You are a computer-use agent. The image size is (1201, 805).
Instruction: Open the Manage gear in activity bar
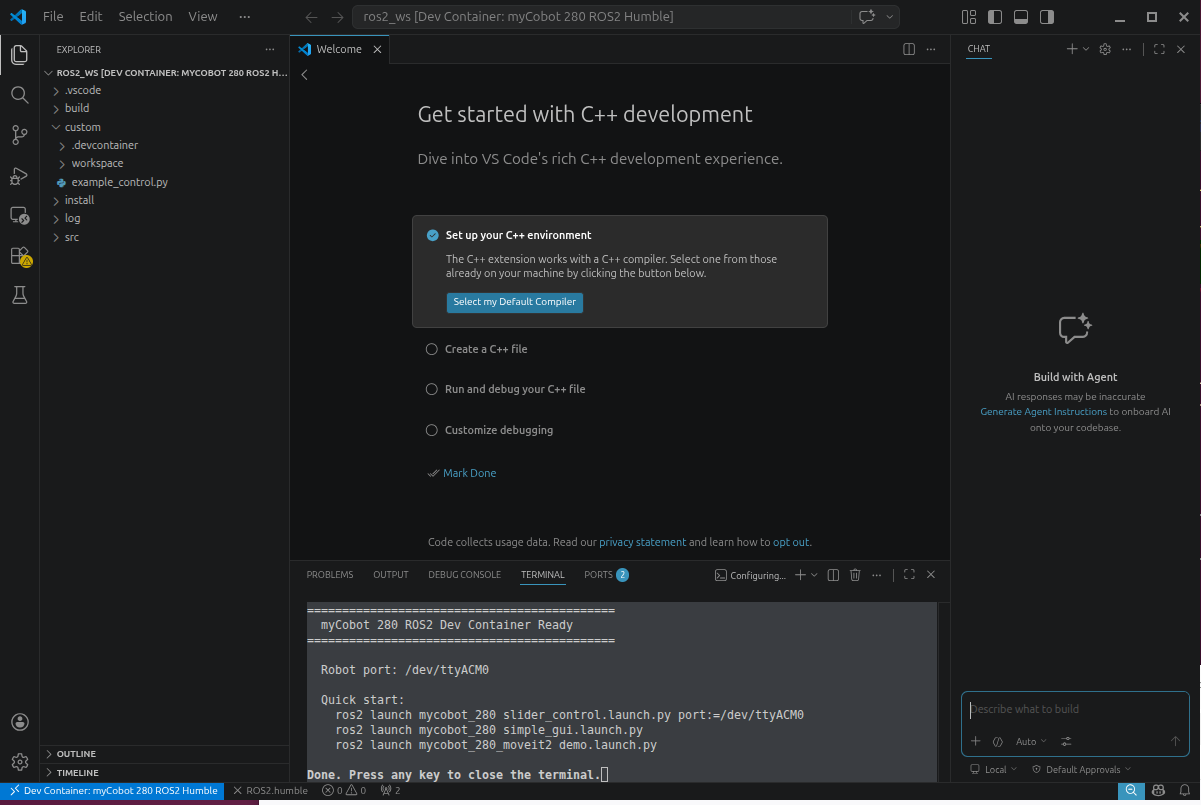coord(19,762)
